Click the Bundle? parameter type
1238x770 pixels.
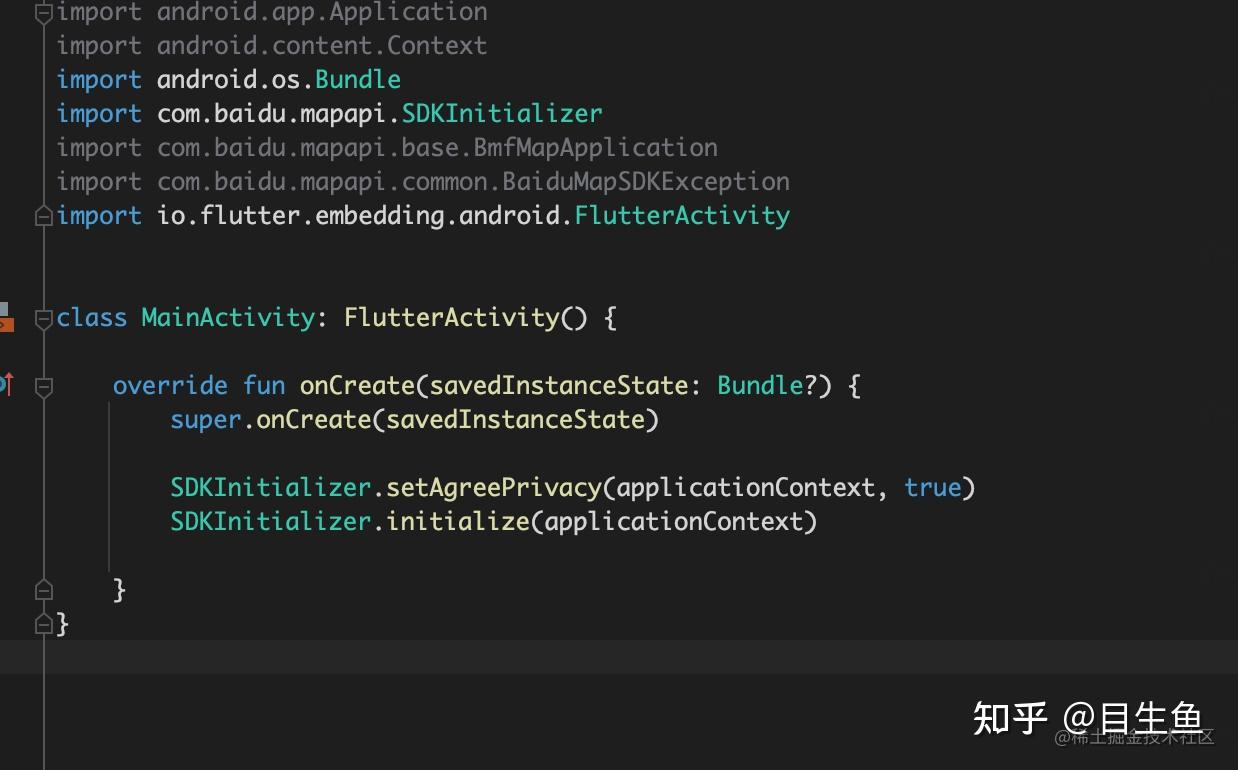[x=767, y=385]
